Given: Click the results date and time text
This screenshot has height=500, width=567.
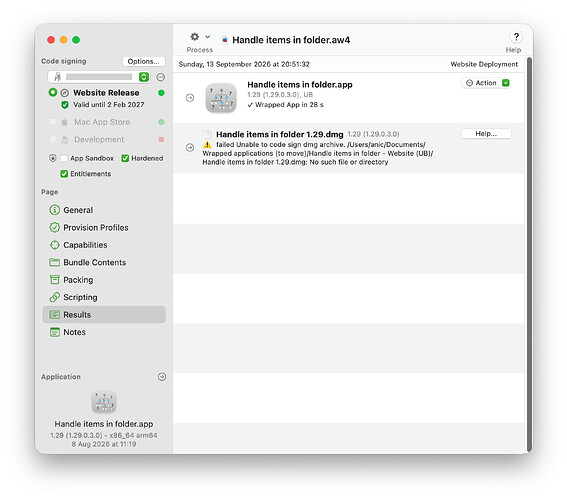Looking at the screenshot, I should coord(244,64).
